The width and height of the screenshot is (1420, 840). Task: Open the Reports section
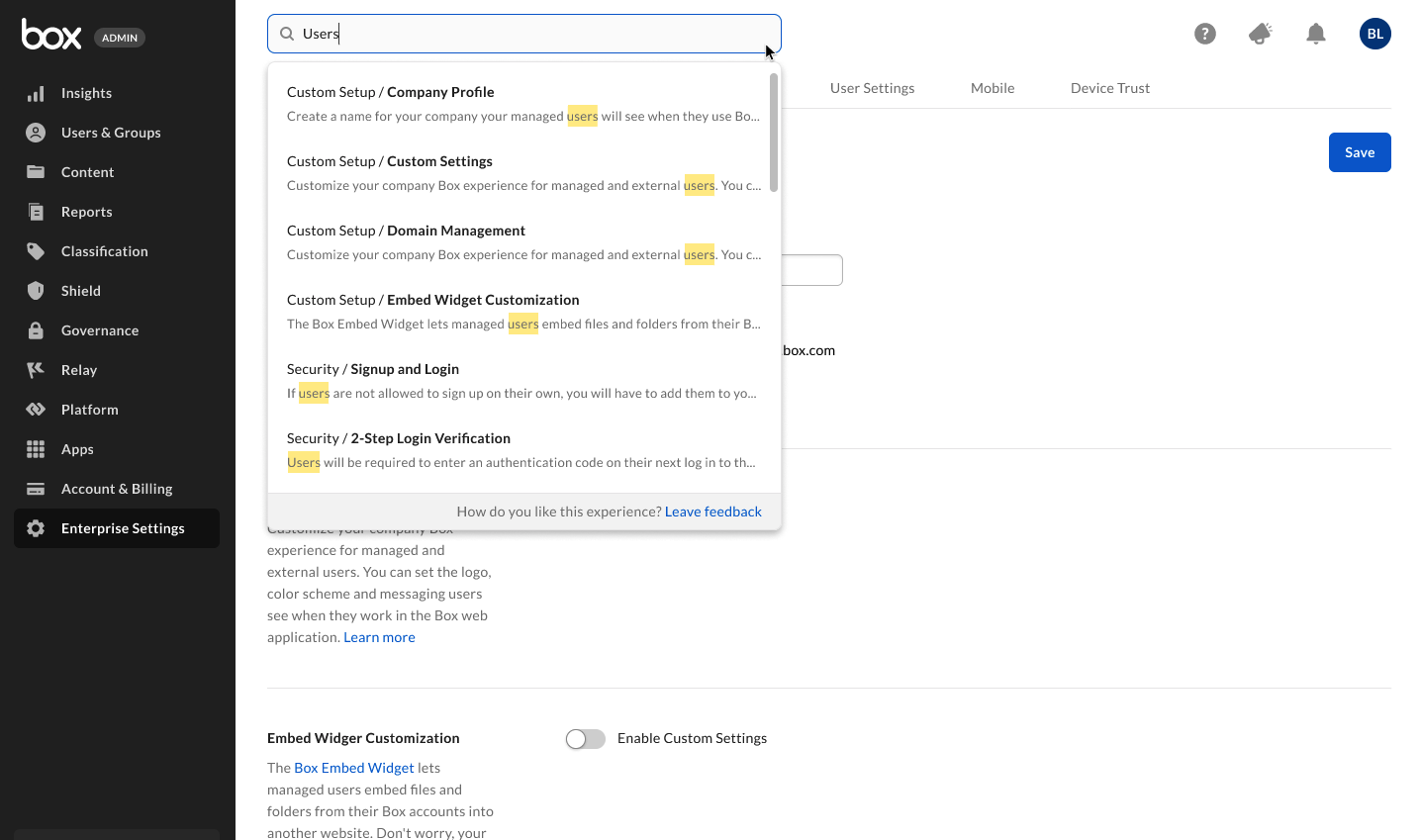[x=86, y=211]
